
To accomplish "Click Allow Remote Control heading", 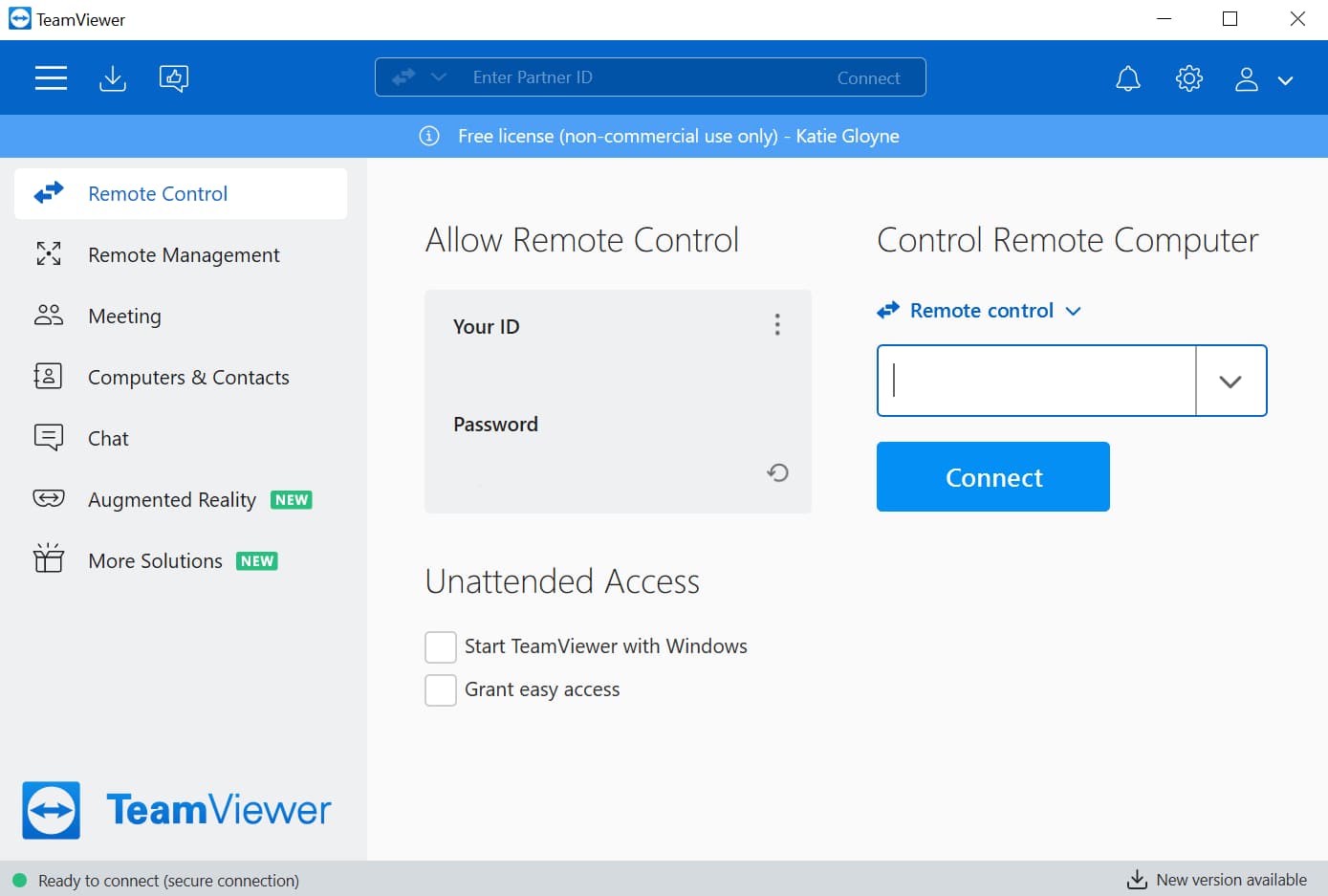I will [582, 240].
